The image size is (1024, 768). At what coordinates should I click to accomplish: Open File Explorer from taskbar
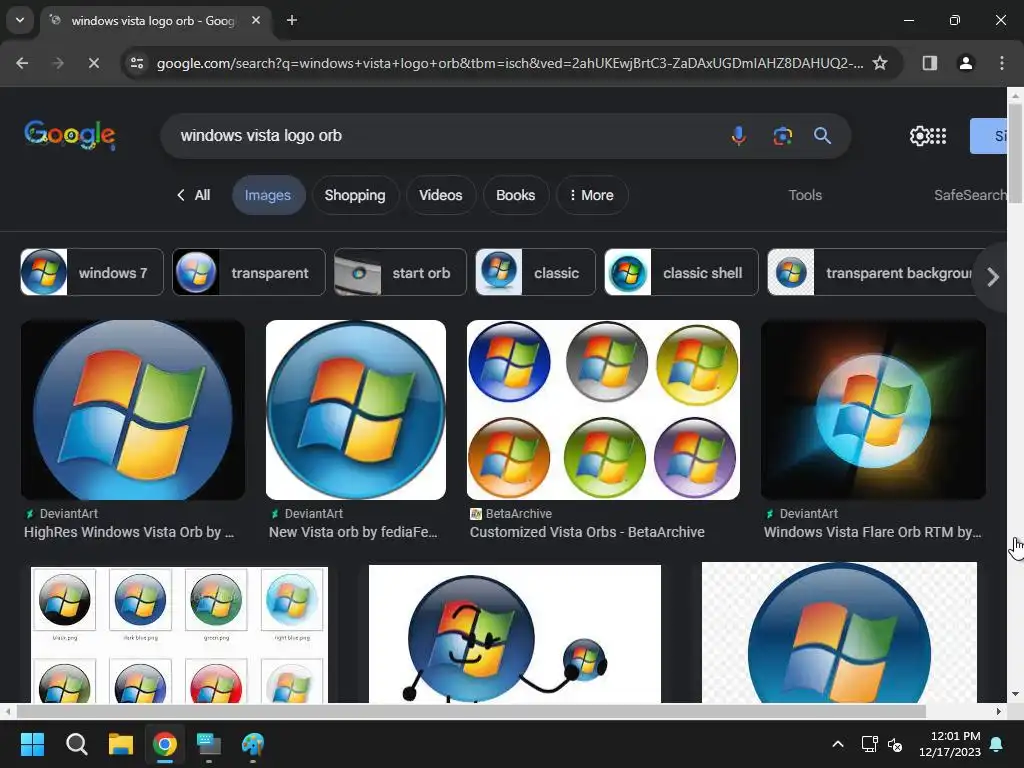pos(121,744)
